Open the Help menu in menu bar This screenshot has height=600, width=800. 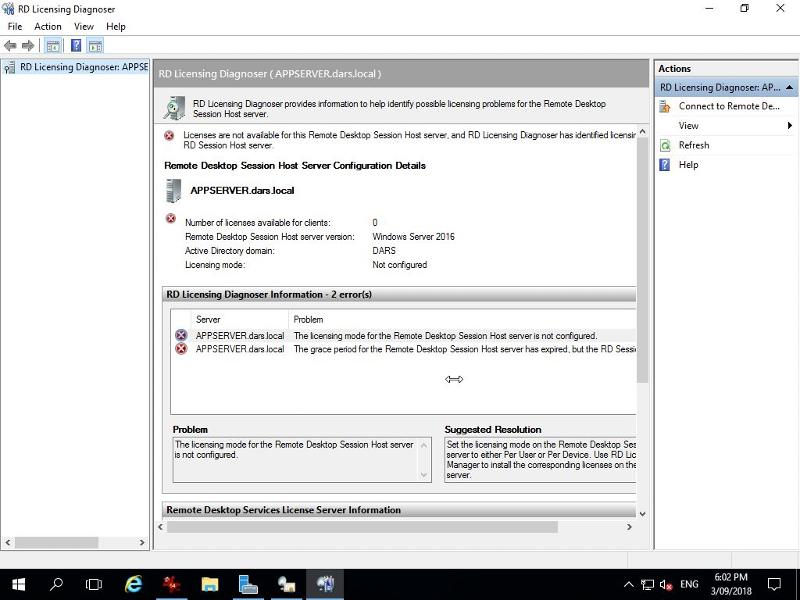(x=116, y=27)
